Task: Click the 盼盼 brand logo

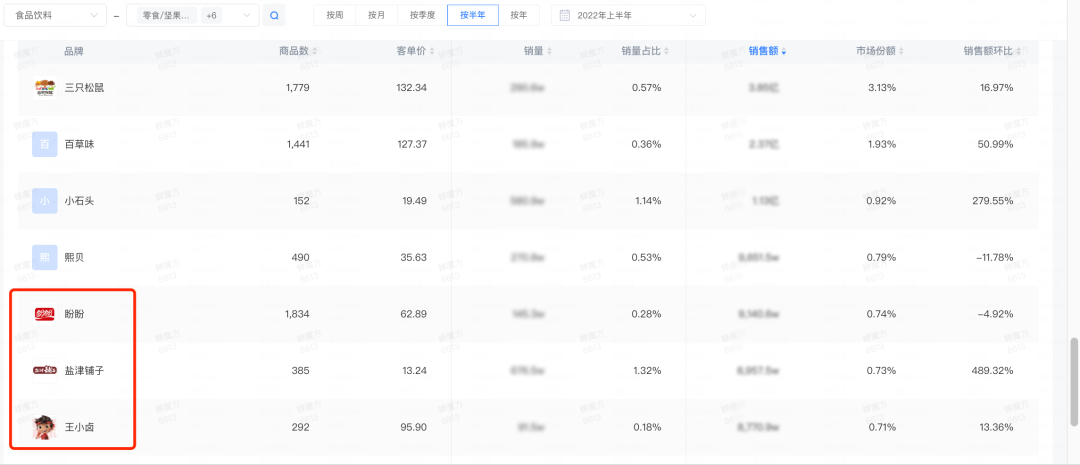Action: tap(45, 314)
